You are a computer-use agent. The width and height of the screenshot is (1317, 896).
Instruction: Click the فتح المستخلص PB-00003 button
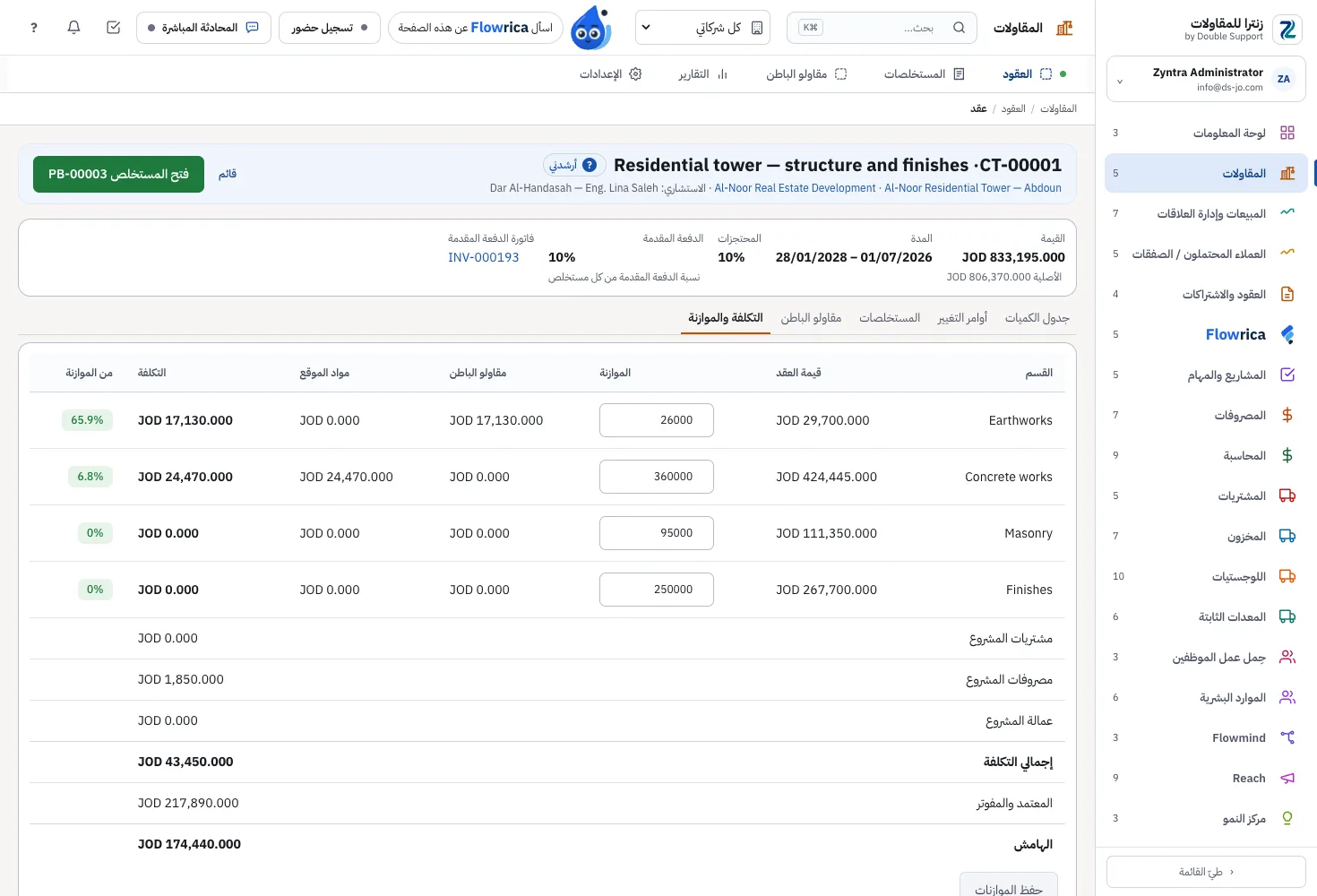[118, 174]
